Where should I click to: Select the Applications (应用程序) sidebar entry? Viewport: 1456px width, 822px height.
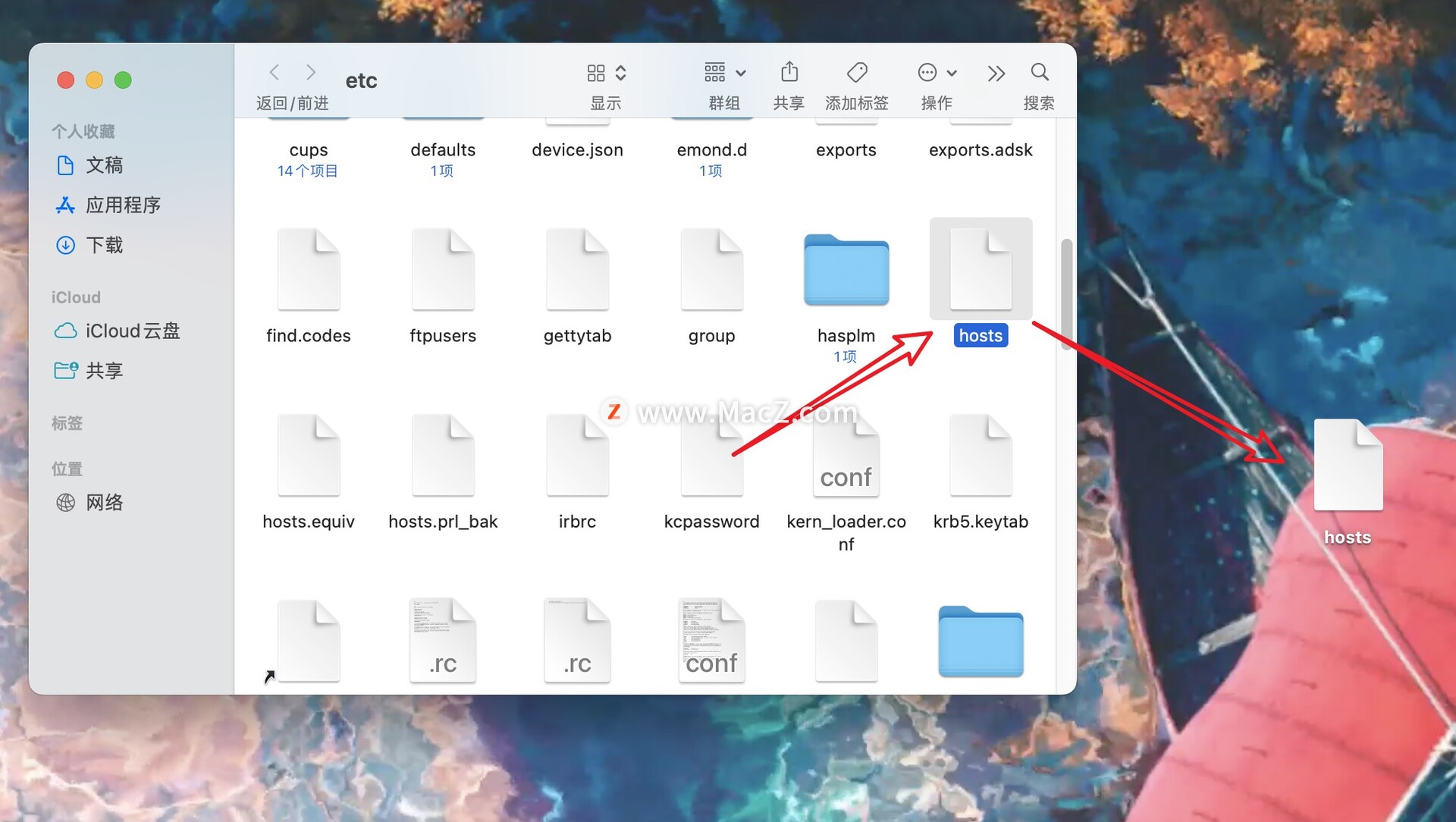pos(121,205)
